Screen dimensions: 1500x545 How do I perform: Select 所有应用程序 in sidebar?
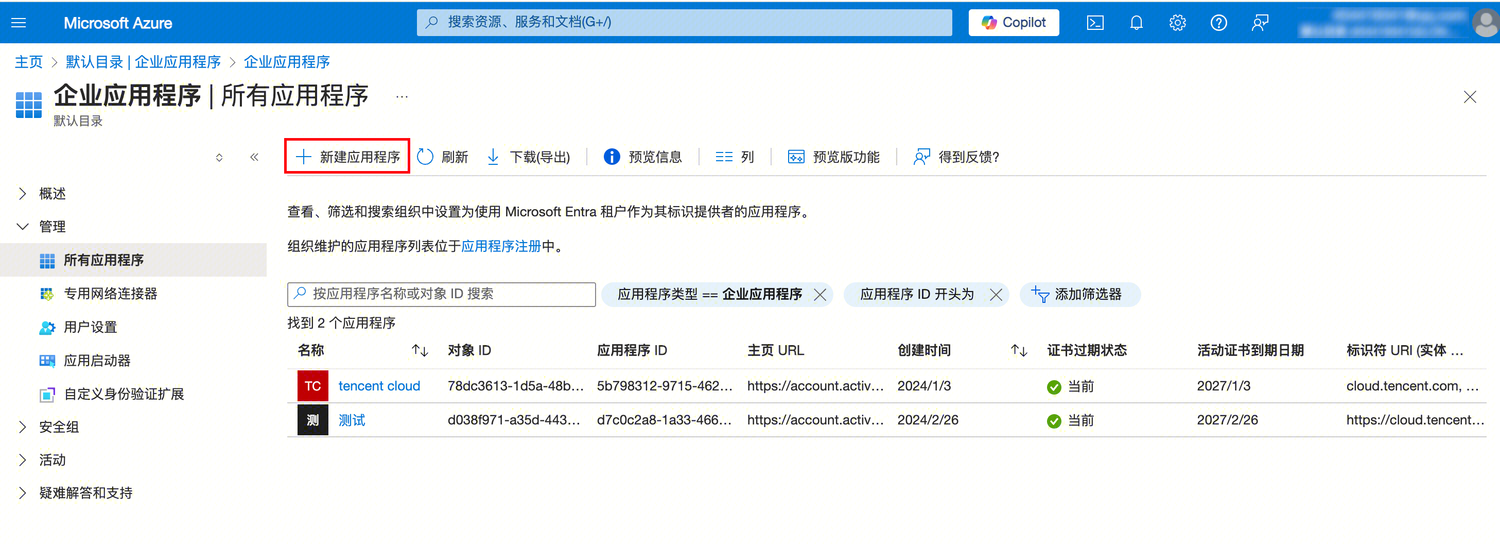click(x=133, y=260)
